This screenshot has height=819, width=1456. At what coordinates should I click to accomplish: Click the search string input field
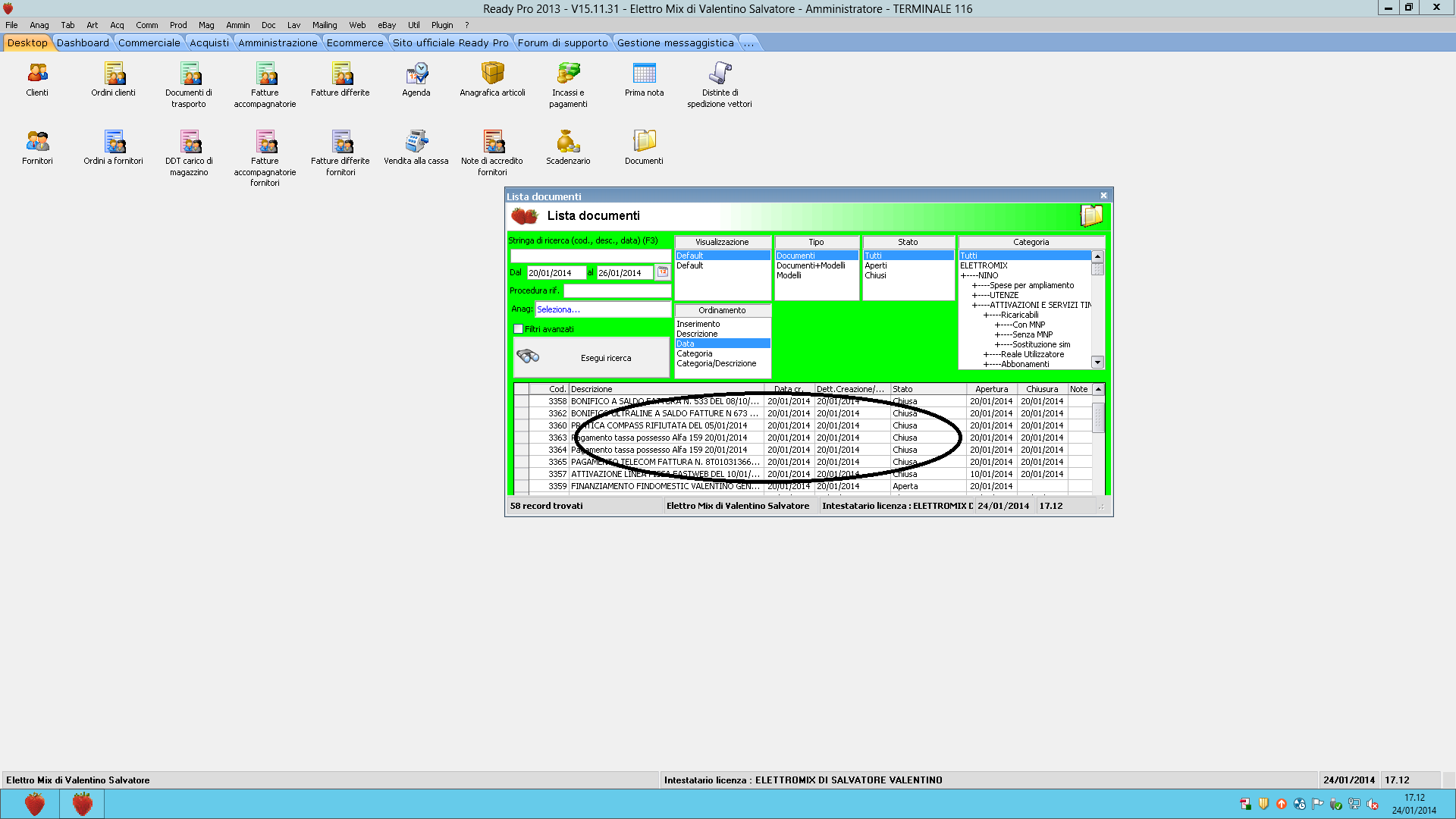[x=590, y=256]
